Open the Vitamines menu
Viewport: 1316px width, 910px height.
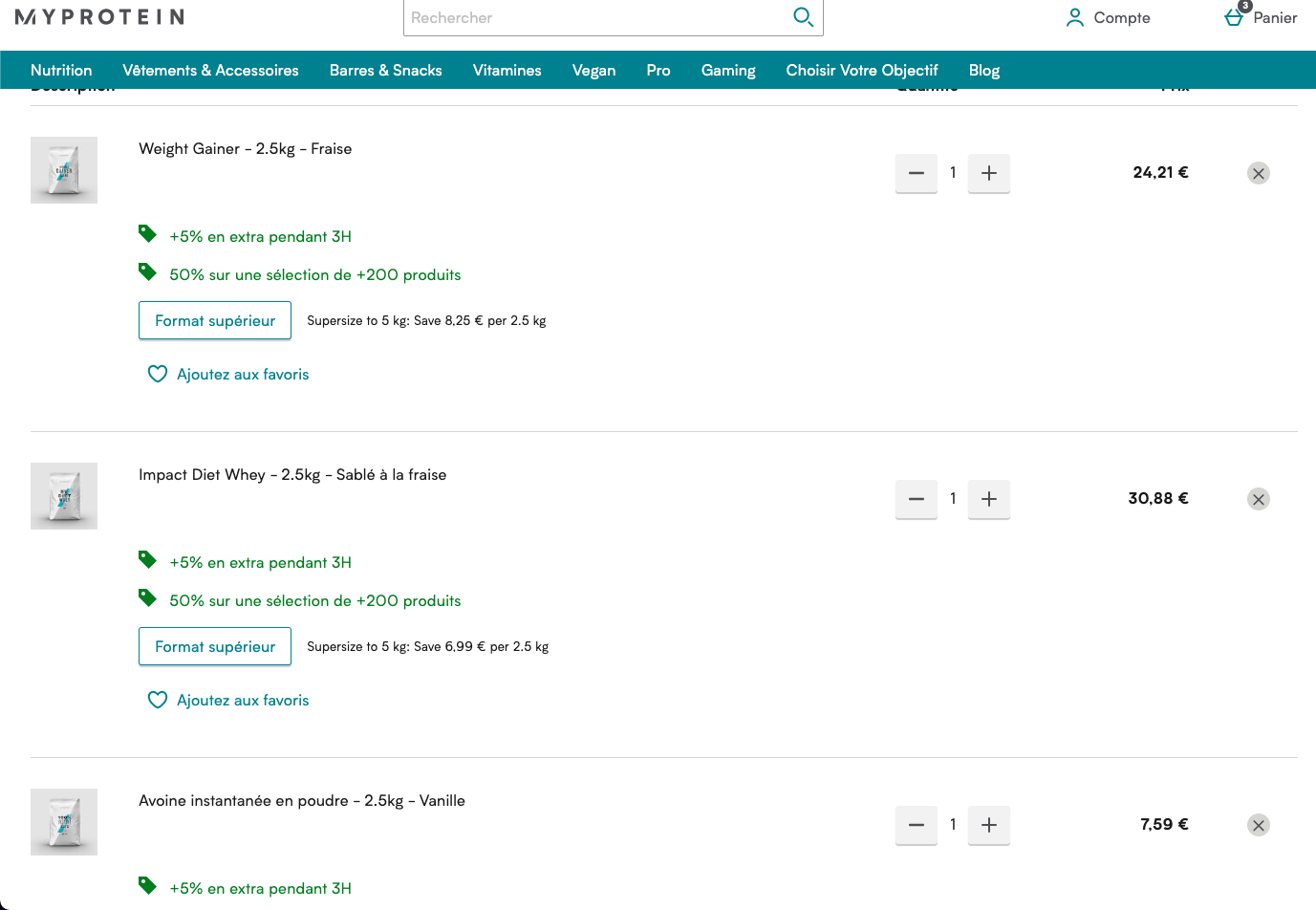pos(507,70)
